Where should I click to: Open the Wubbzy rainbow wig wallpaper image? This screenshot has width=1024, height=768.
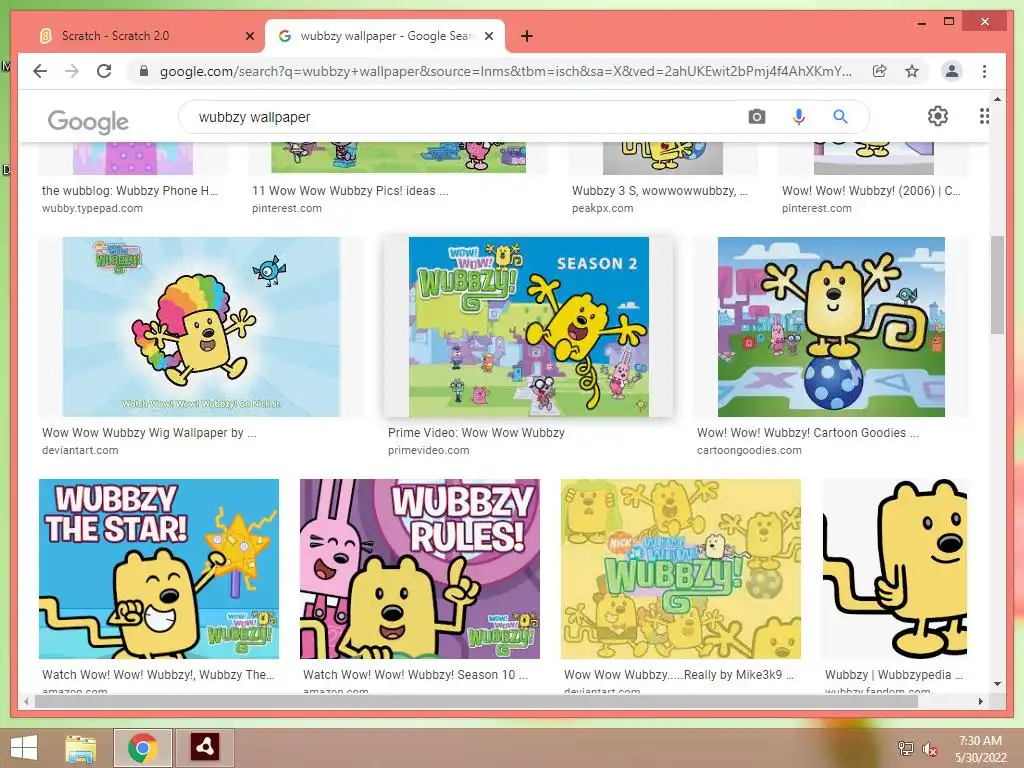click(x=201, y=327)
